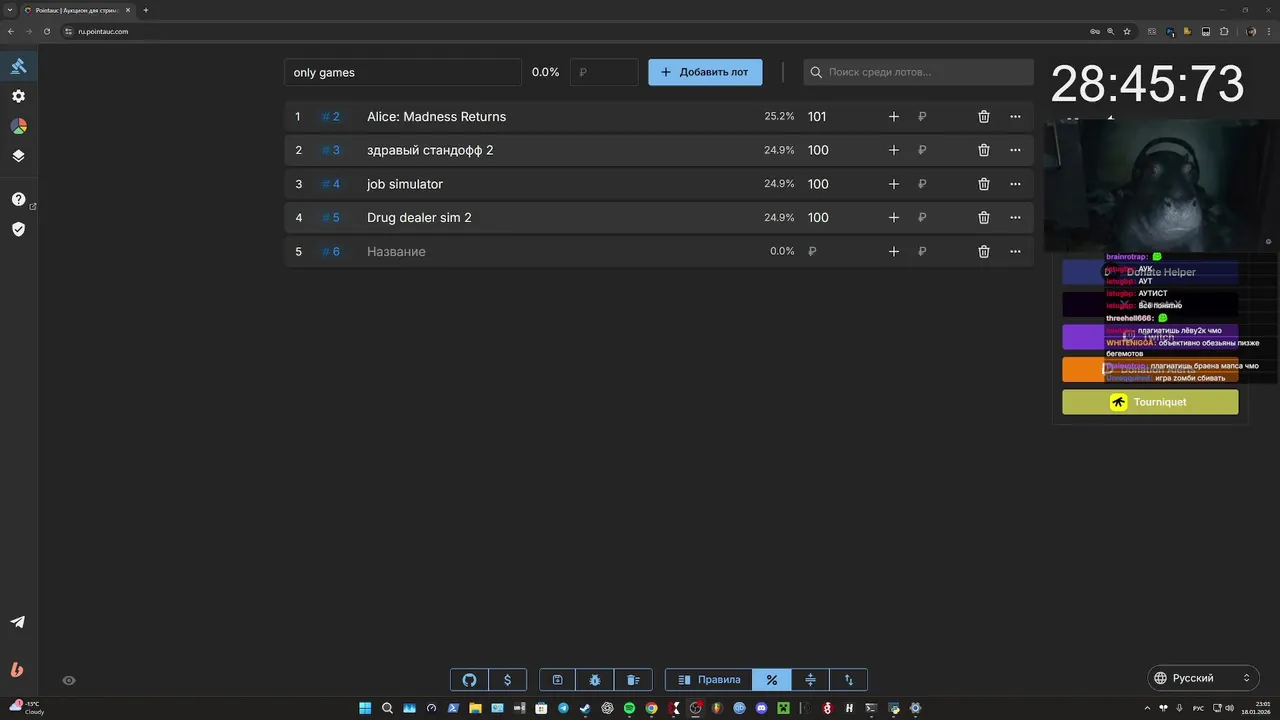Viewport: 1280px width, 720px height.
Task: Click the Alice: Madness Returns lot name
Action: pos(436,117)
